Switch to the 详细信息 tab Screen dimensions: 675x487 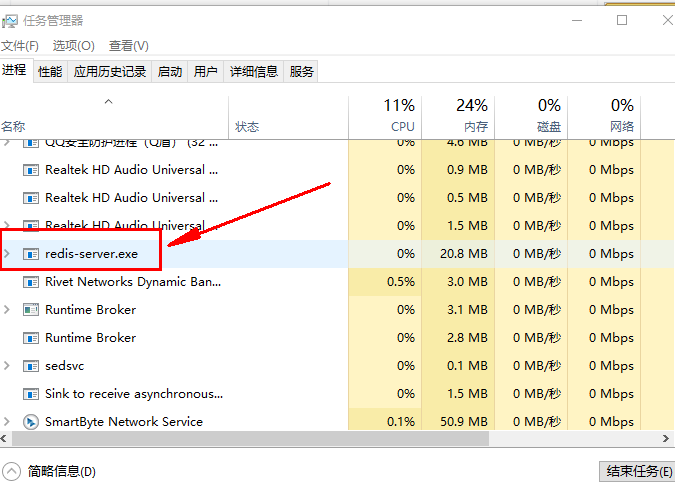(254, 71)
